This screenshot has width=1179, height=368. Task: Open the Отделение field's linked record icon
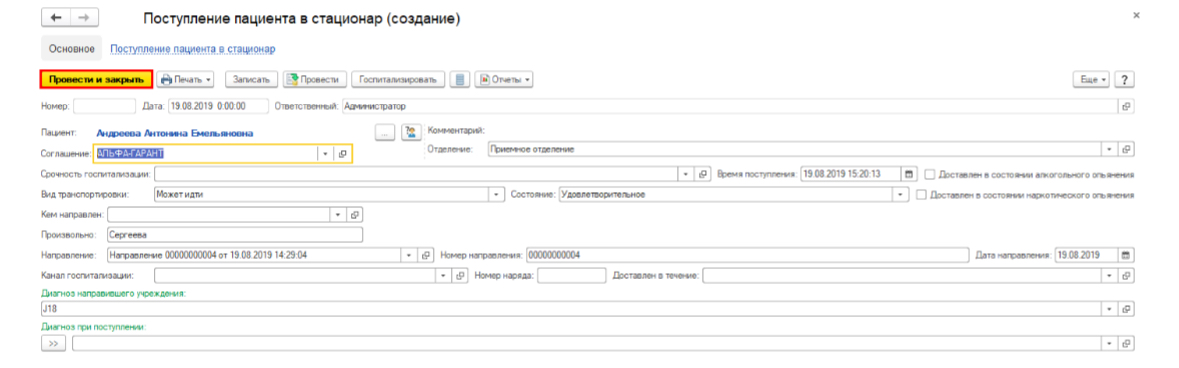point(1126,150)
